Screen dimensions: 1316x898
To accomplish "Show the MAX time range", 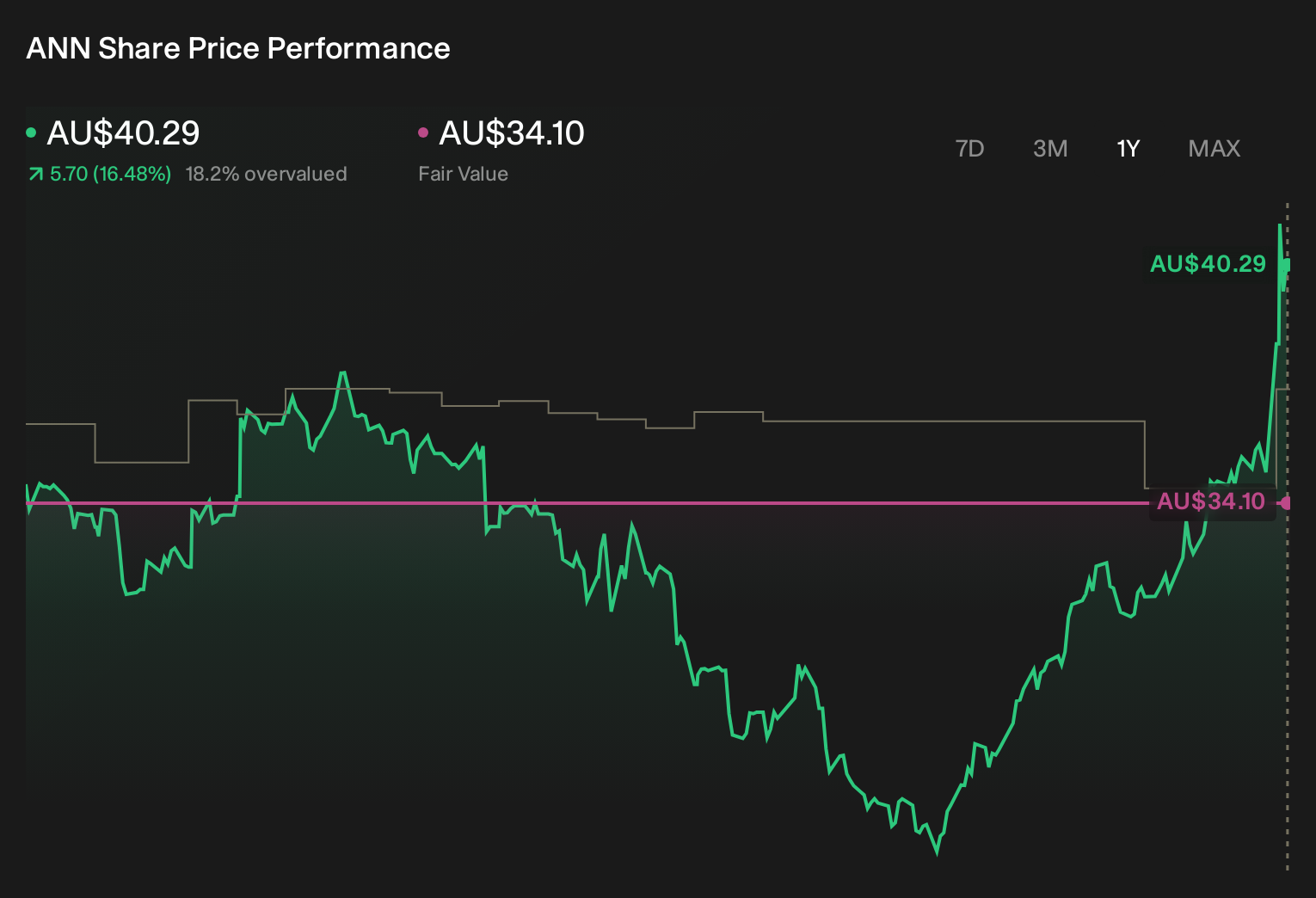I will (1214, 149).
